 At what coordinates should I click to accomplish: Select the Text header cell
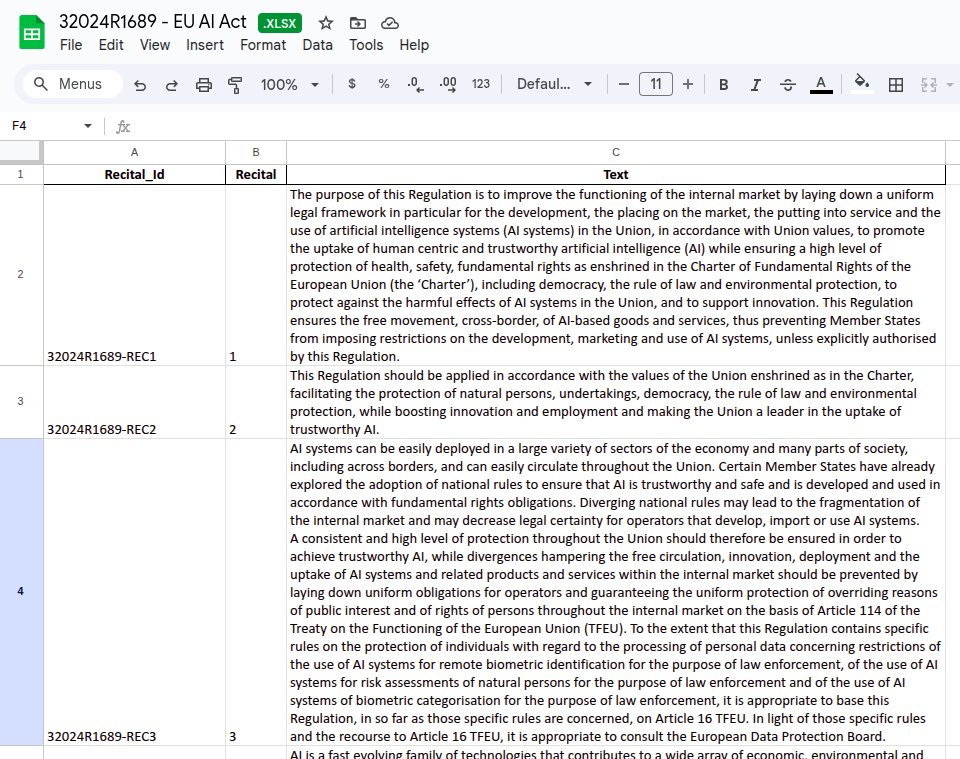click(616, 174)
